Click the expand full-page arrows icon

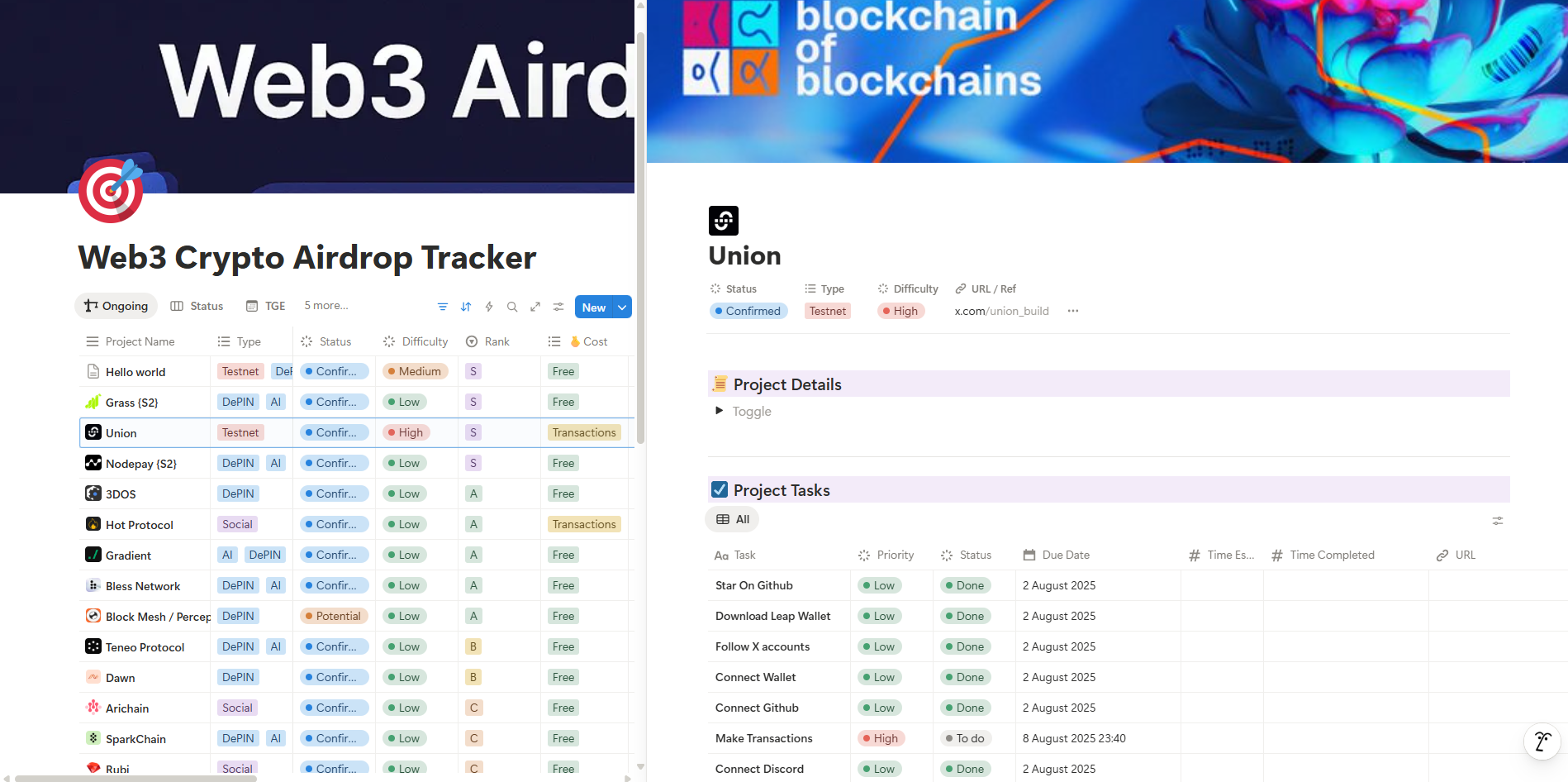pyautogui.click(x=535, y=307)
